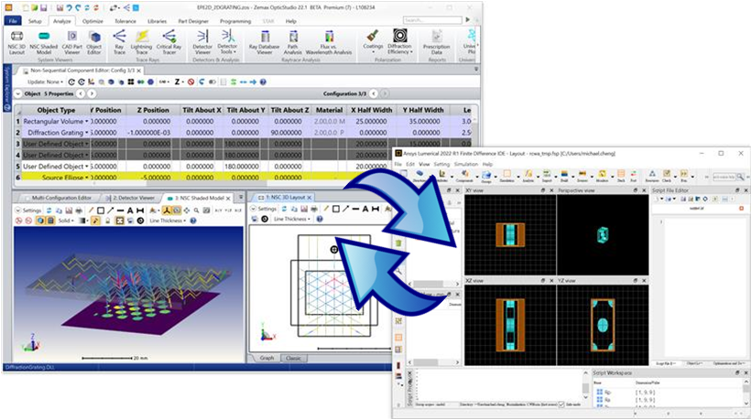The image size is (752, 419).
Task: Click the rectangle annotation in Shaded Model toolbar
Action: coord(101,210)
